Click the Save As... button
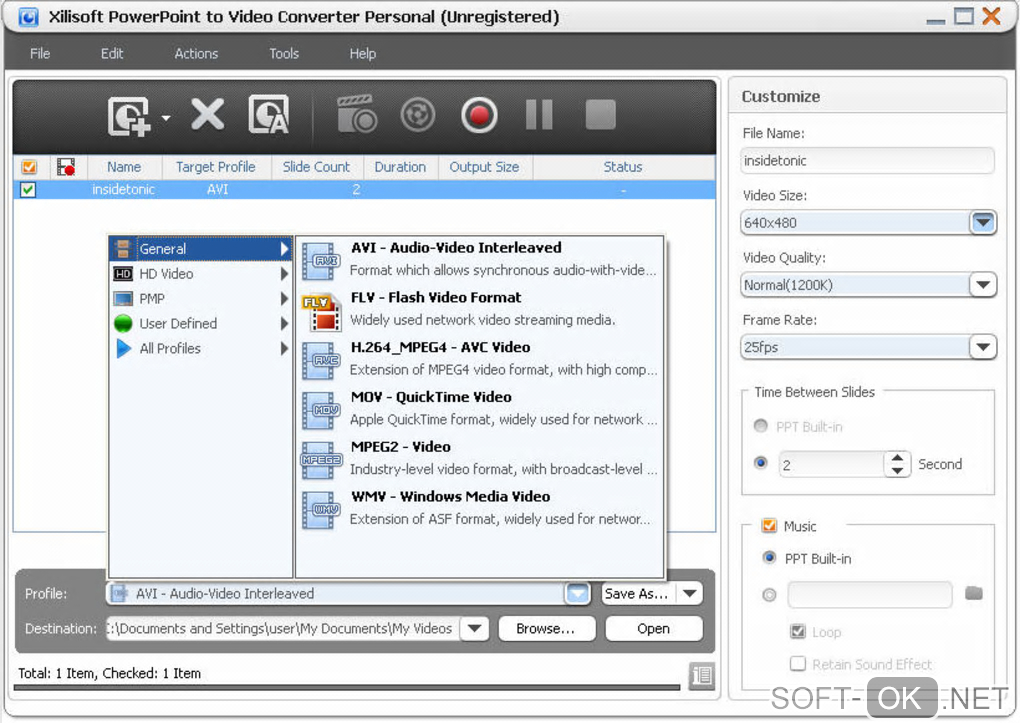 click(x=638, y=593)
